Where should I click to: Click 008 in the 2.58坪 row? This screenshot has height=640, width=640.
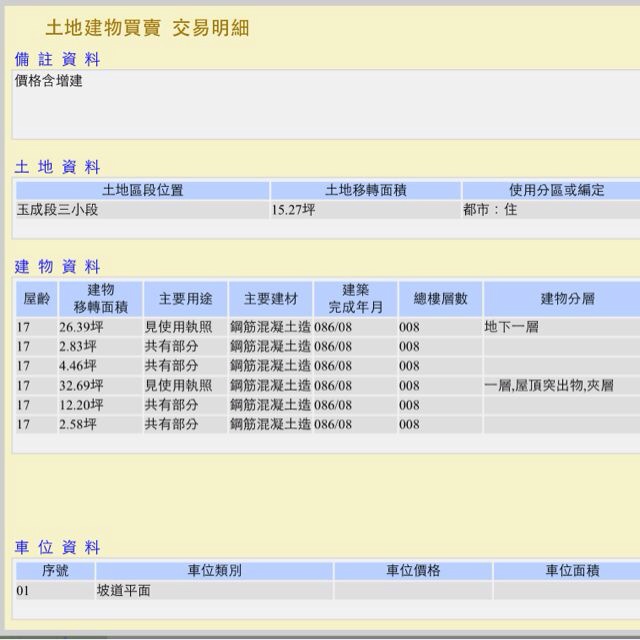[x=409, y=424]
